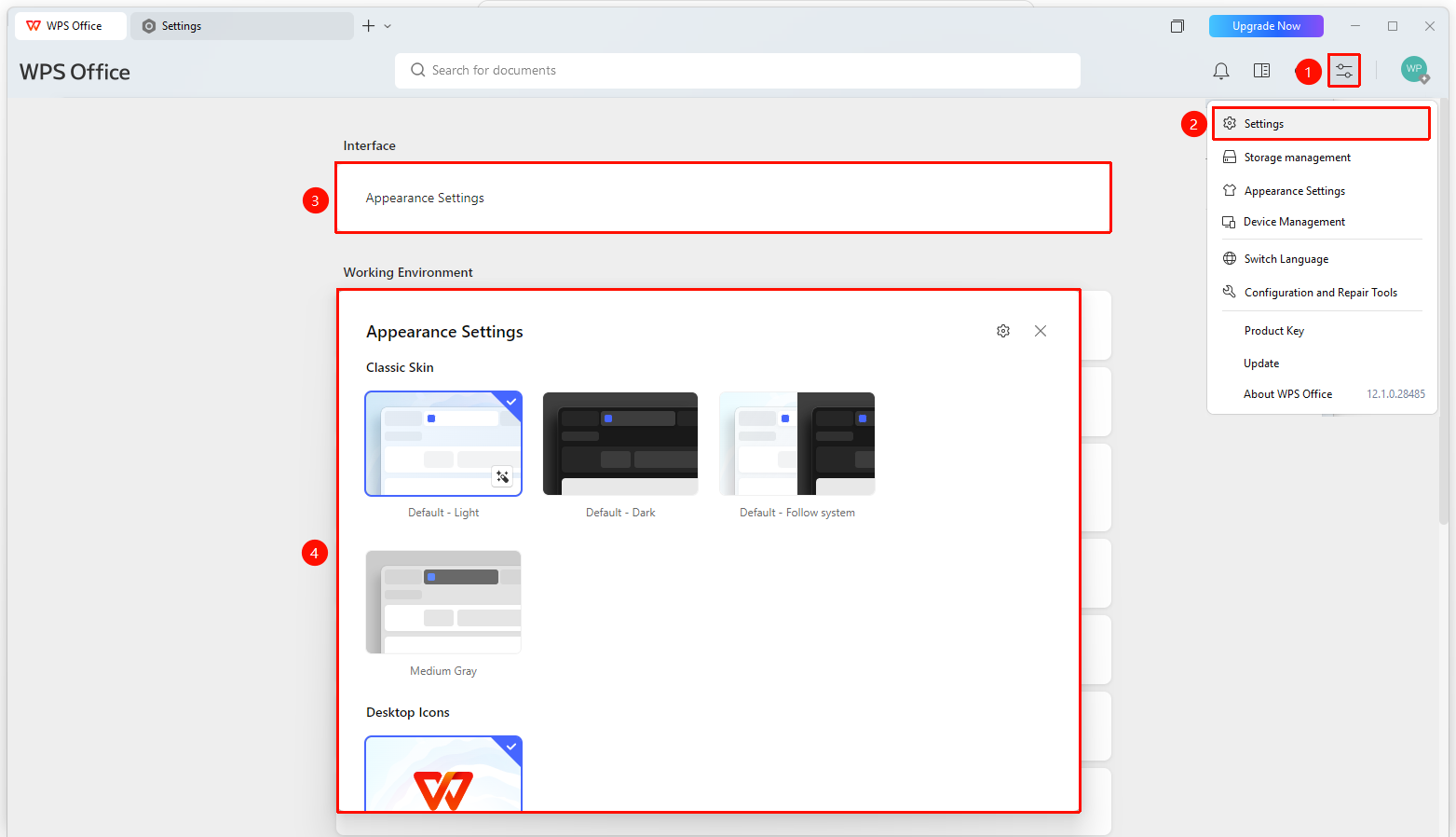
Task: Open the global settings sliders icon
Action: 1344,71
